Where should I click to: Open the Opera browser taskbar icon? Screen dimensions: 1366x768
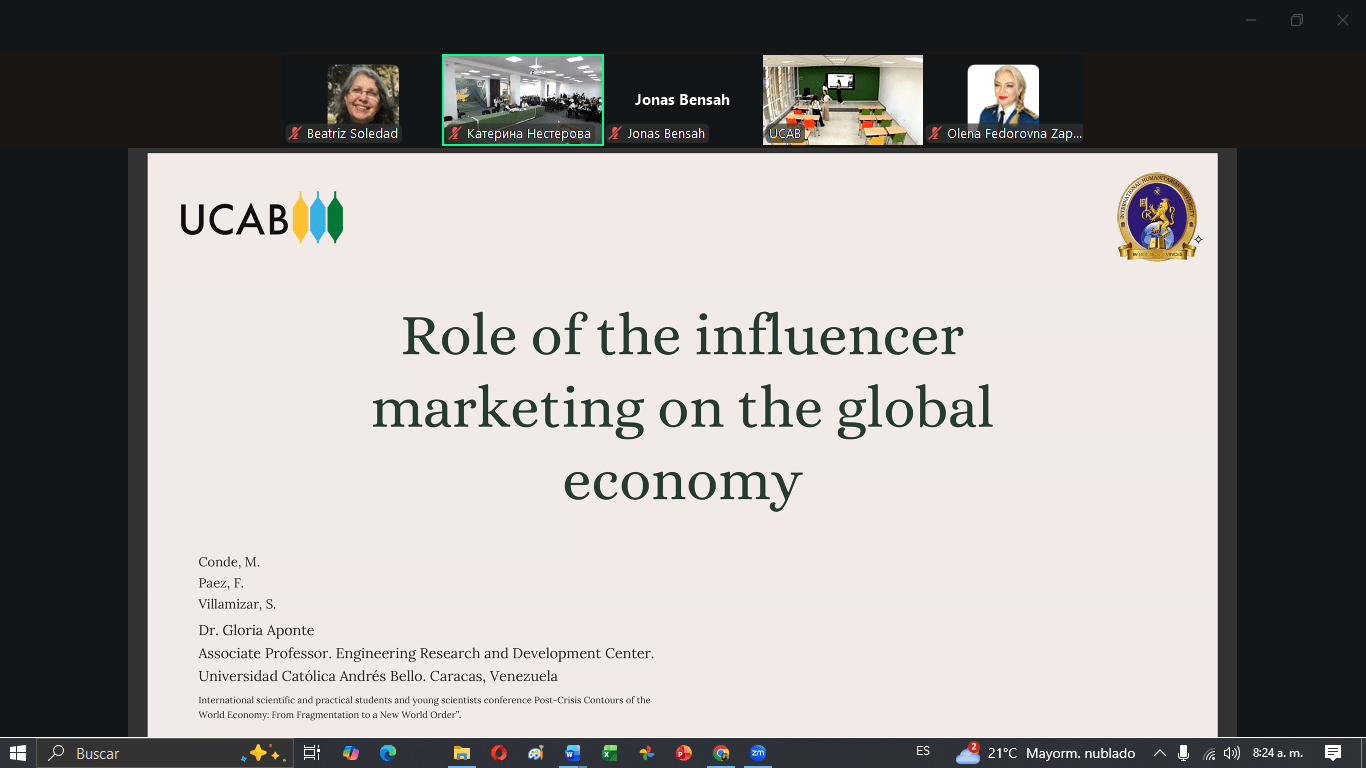498,753
